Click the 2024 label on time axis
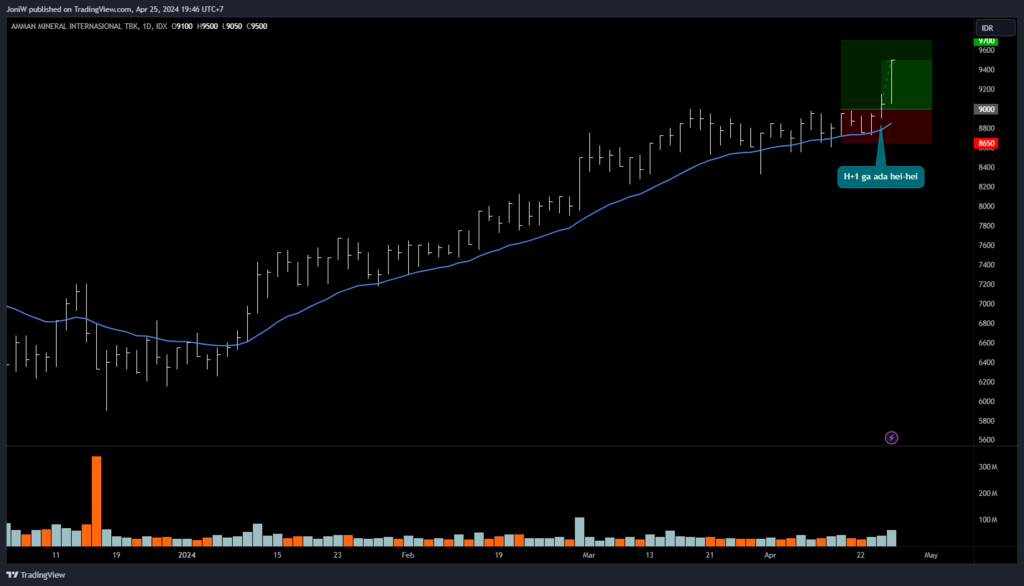The height and width of the screenshot is (586, 1024). [187, 553]
